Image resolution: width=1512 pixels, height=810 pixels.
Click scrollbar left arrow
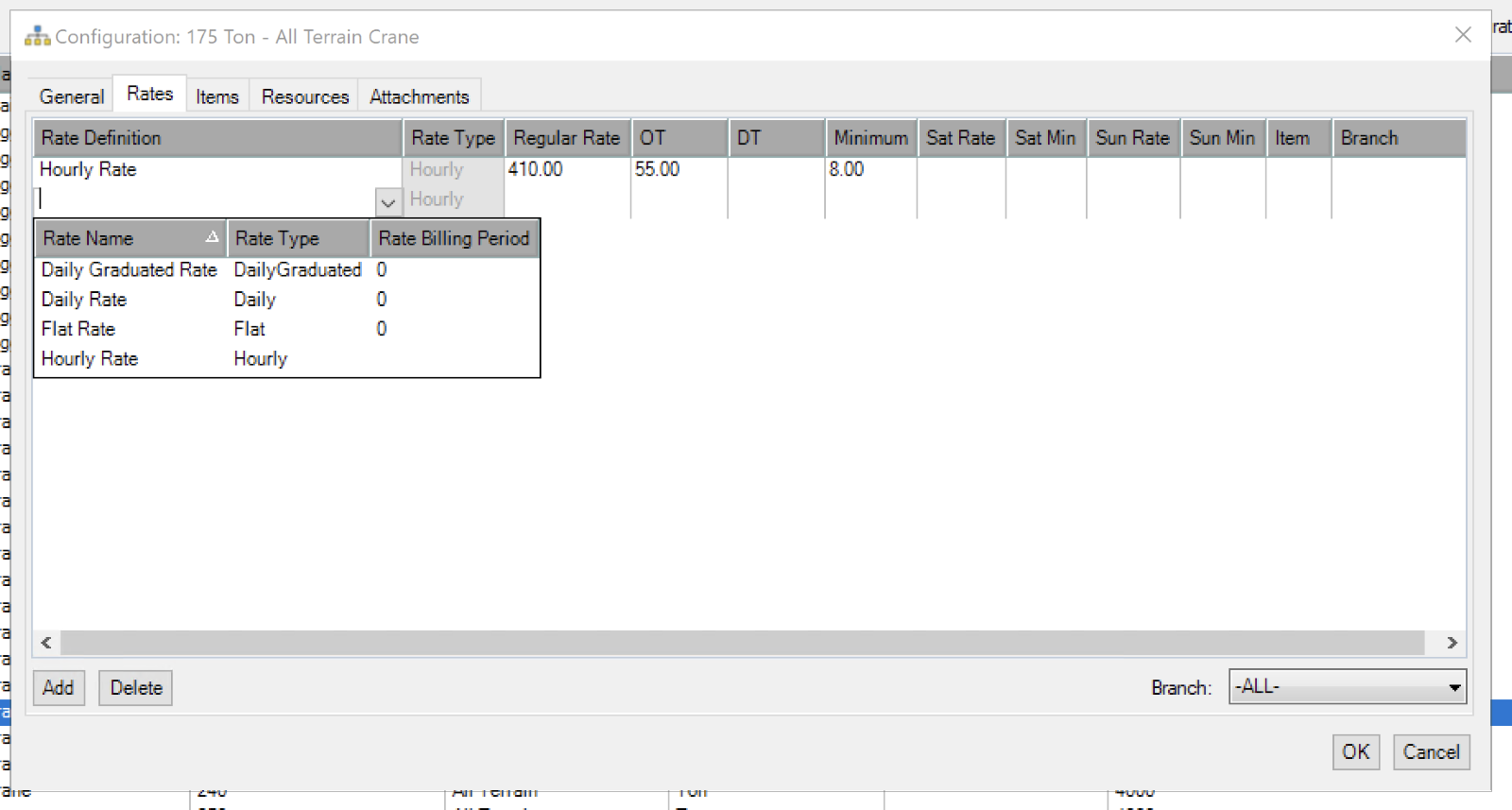point(46,643)
